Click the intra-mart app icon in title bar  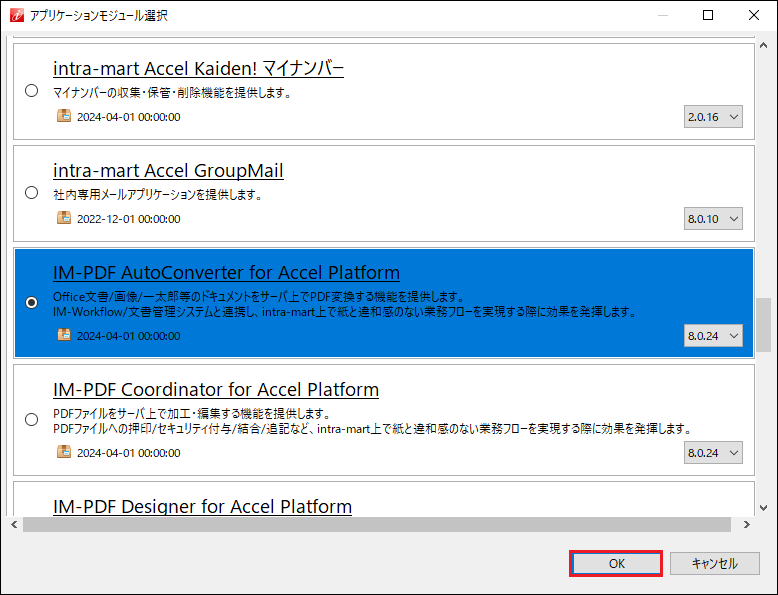tap(17, 15)
